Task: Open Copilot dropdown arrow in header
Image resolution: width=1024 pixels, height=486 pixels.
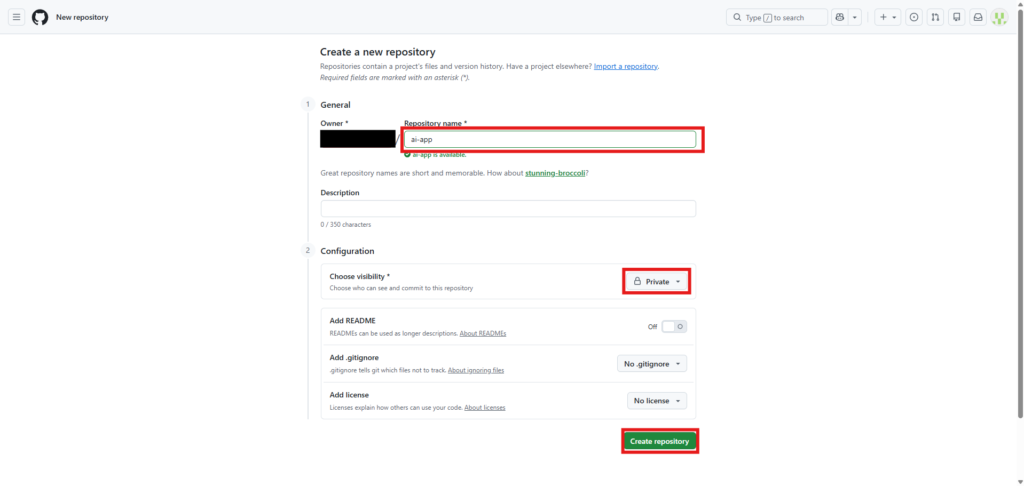Action: [855, 18]
